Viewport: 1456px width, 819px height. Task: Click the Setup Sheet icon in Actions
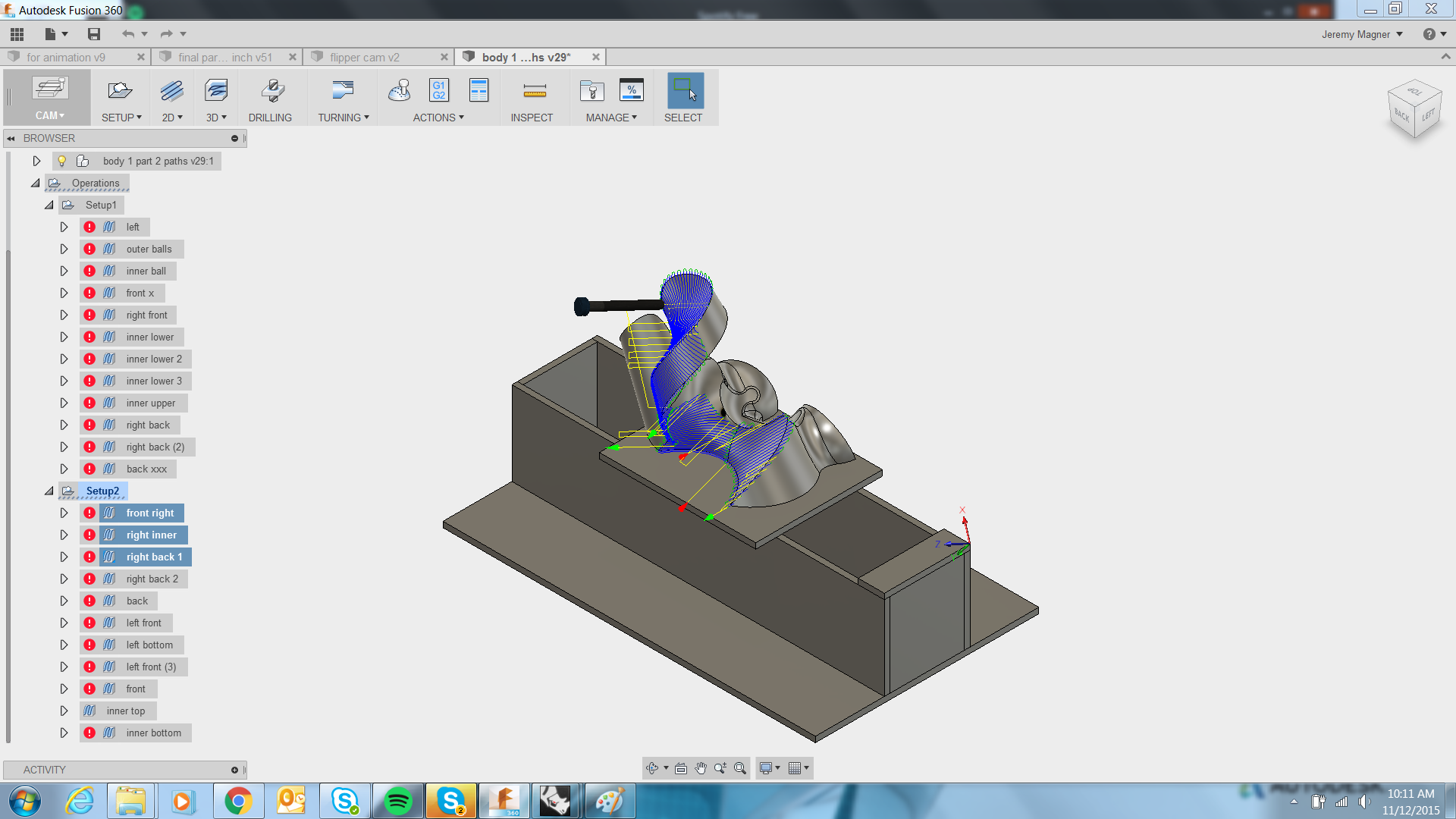pyautogui.click(x=479, y=91)
